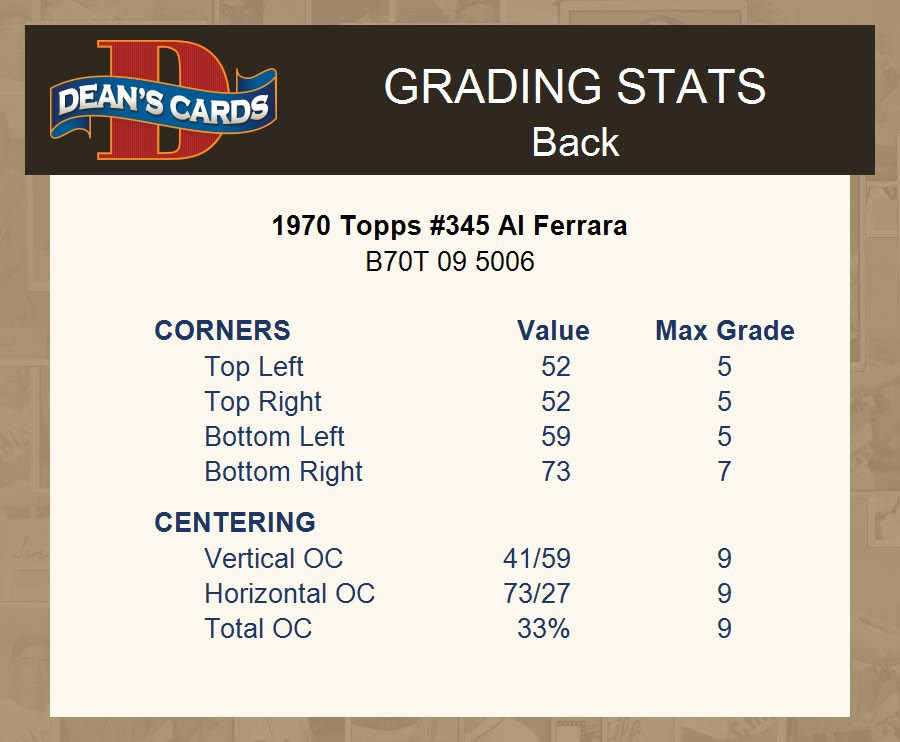The width and height of the screenshot is (900, 742).
Task: Click the CORNERS section header
Action: [222, 331]
